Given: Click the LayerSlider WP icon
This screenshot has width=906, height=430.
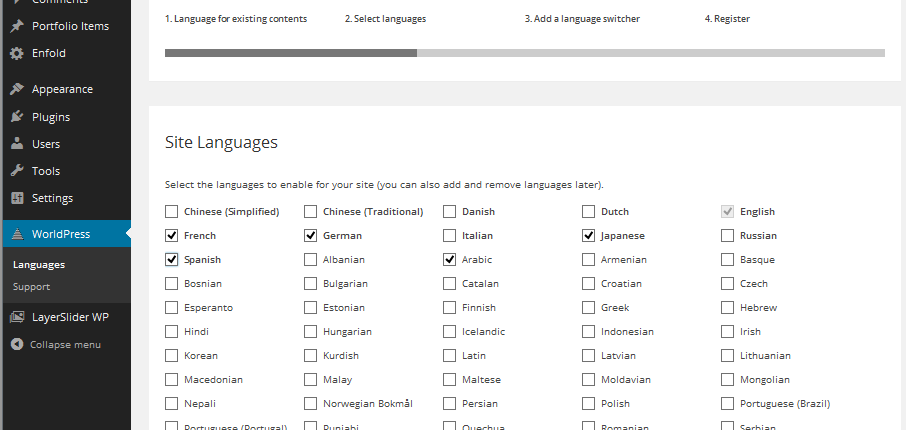Looking at the screenshot, I should pyautogui.click(x=17, y=317).
